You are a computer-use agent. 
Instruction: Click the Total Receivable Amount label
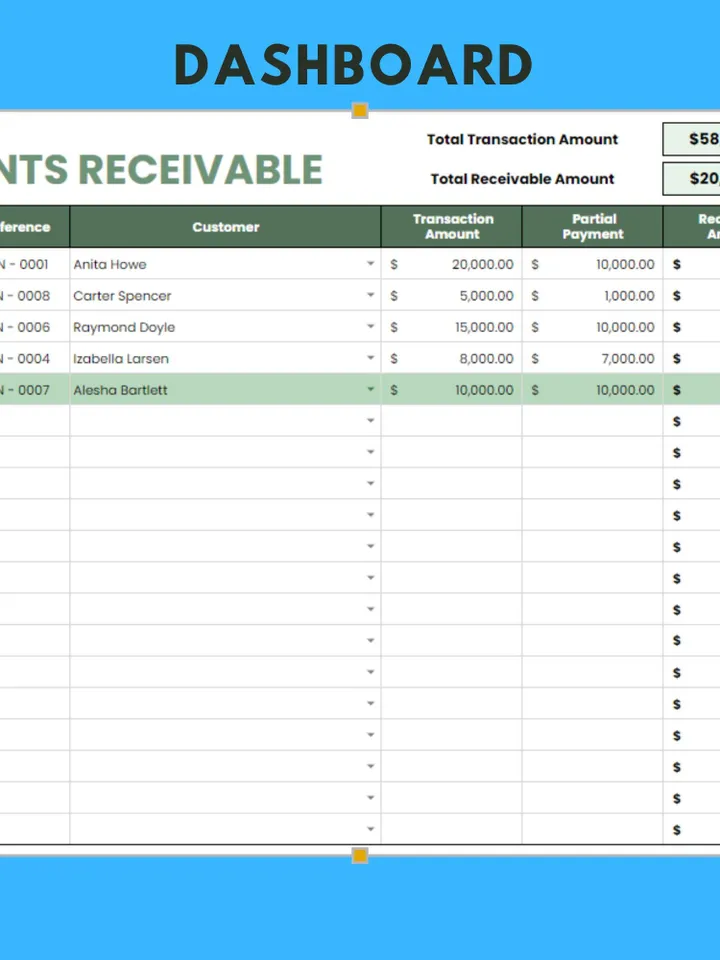click(522, 179)
